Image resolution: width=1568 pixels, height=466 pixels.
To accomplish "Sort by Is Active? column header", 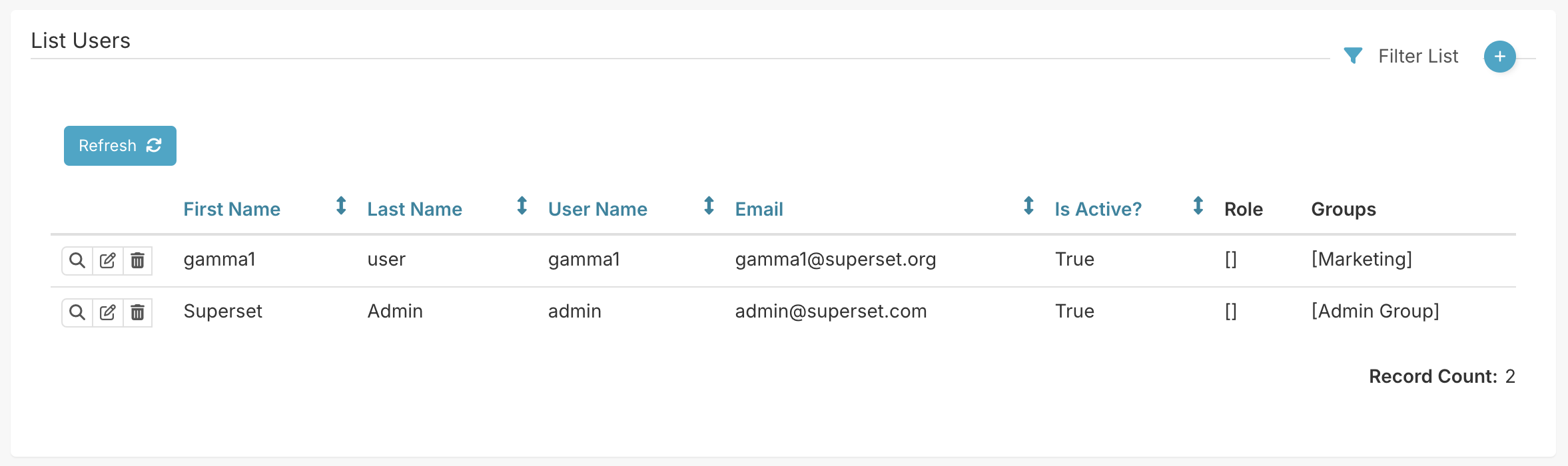I will (x=1098, y=209).
